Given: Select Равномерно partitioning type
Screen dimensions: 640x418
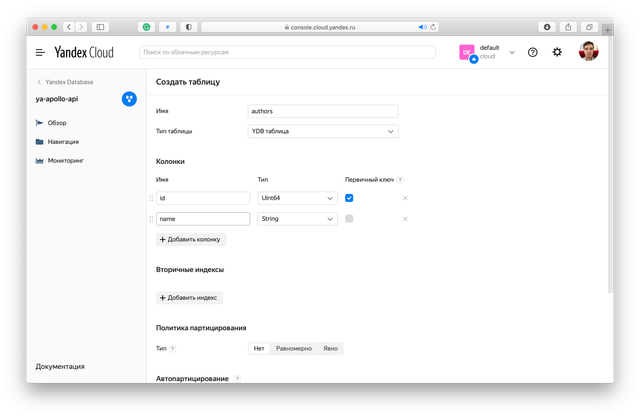Looking at the screenshot, I should [x=293, y=348].
